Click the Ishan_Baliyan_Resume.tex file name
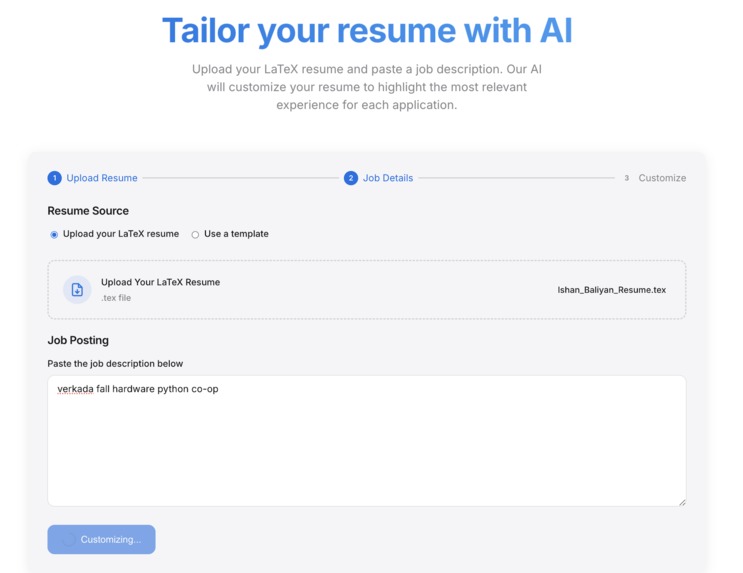 click(611, 290)
